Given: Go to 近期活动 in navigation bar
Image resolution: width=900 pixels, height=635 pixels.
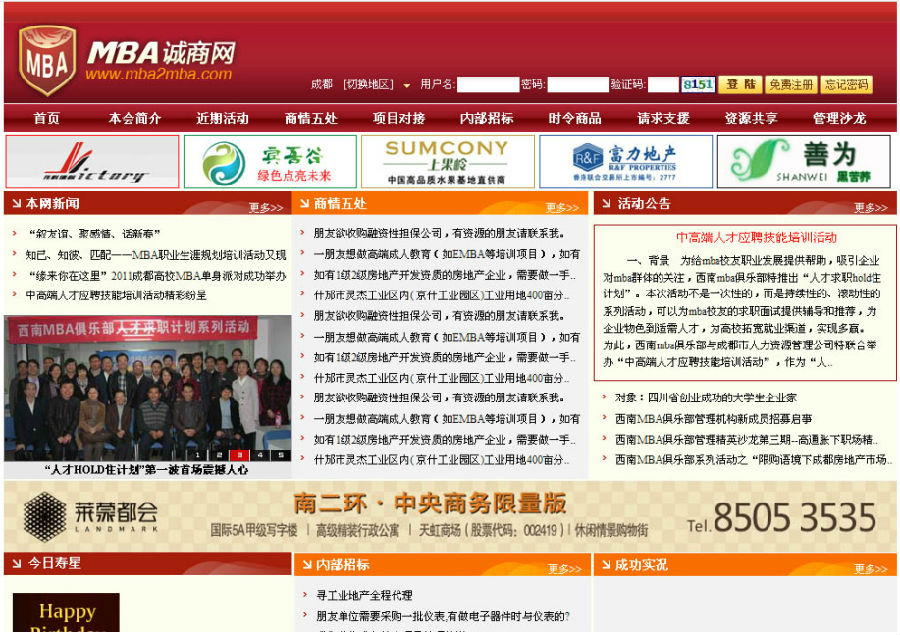Looking at the screenshot, I should click(222, 118).
